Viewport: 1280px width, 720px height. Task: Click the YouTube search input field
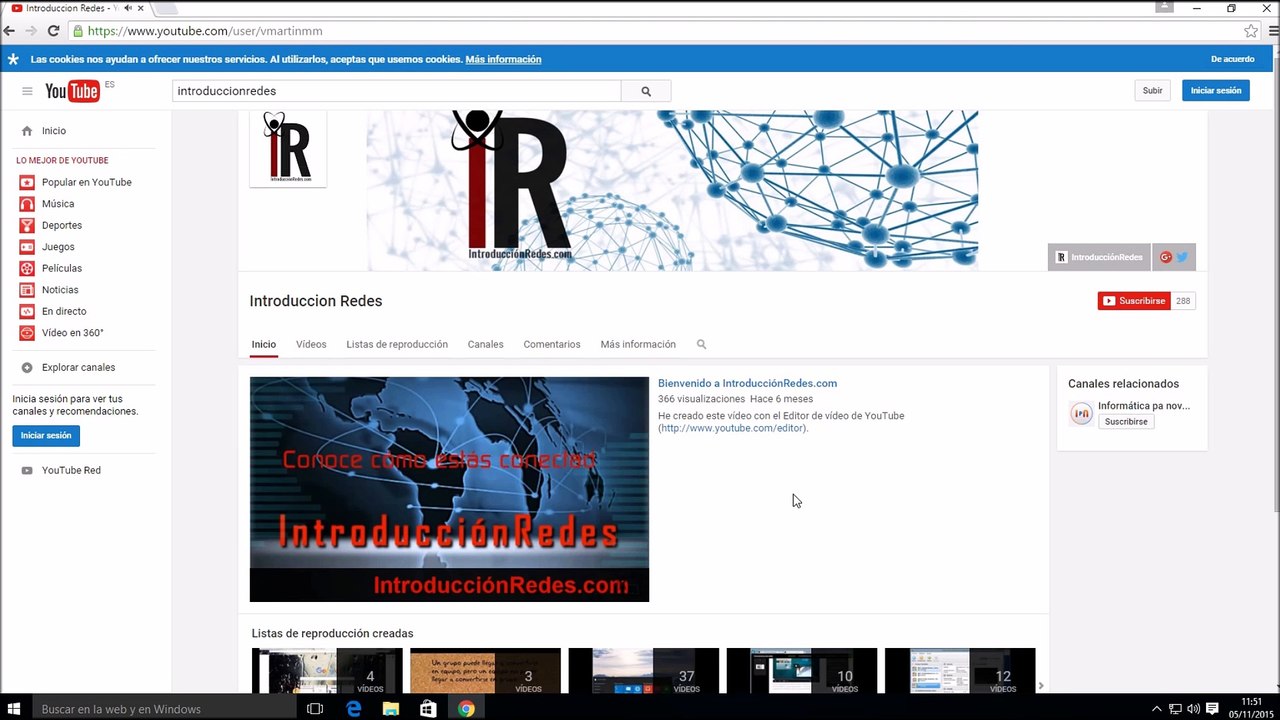396,91
